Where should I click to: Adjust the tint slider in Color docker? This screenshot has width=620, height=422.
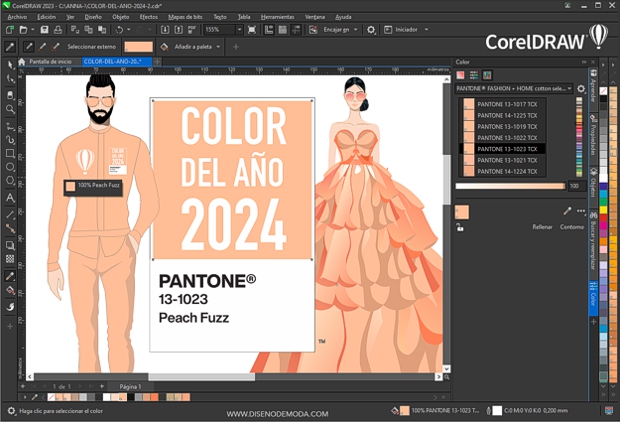click(x=510, y=186)
